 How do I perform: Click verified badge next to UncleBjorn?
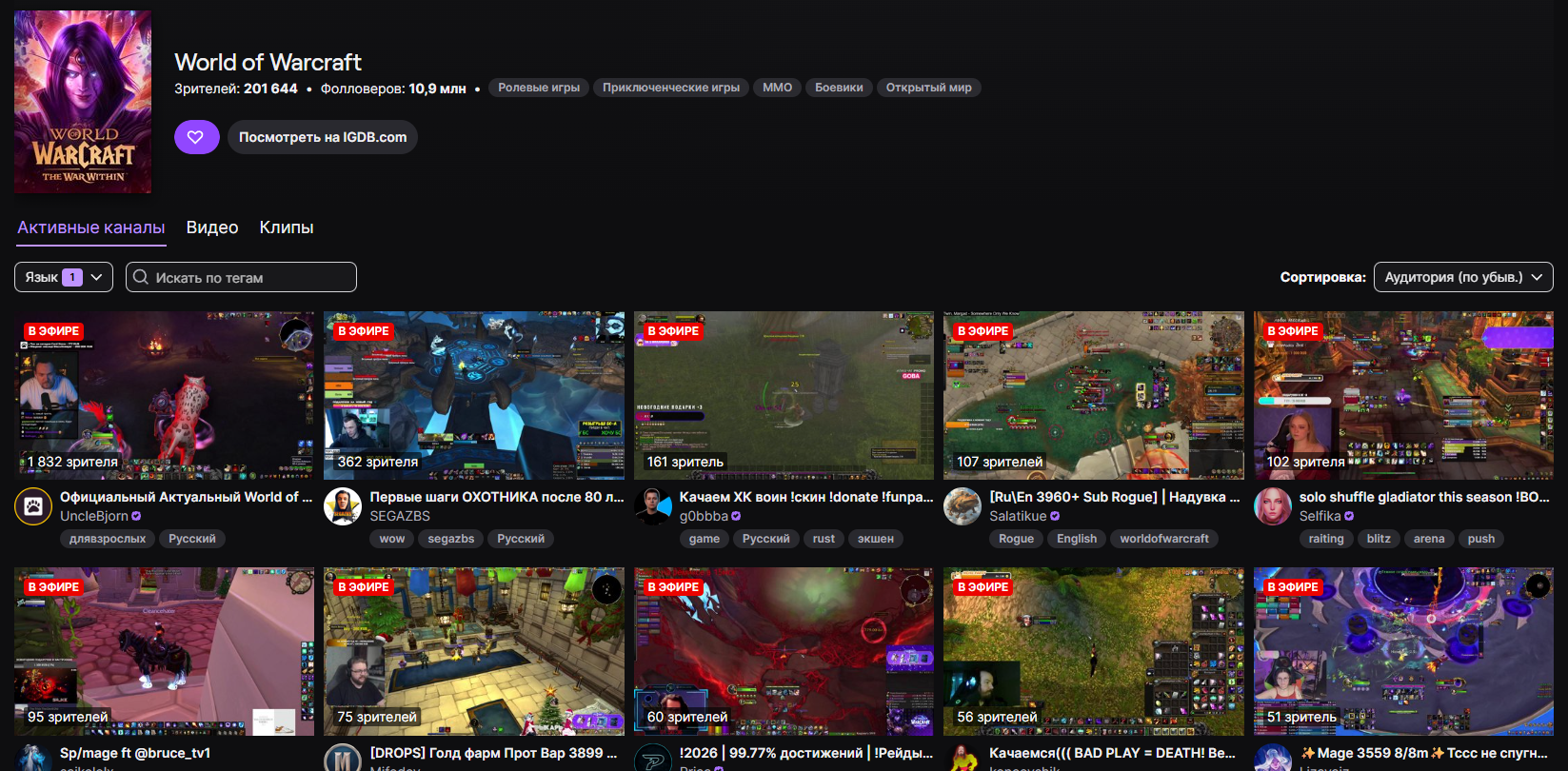click(x=136, y=516)
